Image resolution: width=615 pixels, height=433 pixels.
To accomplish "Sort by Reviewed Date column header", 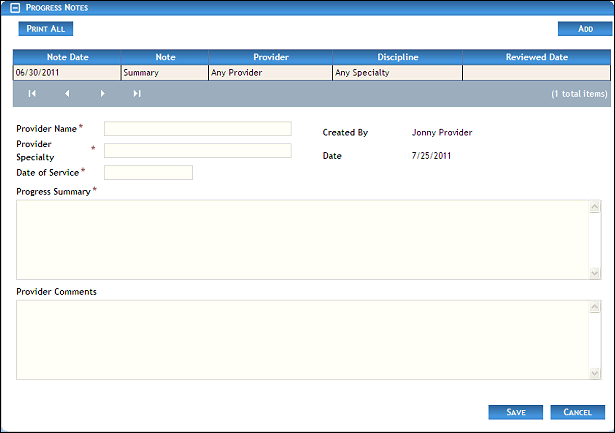I will click(537, 57).
